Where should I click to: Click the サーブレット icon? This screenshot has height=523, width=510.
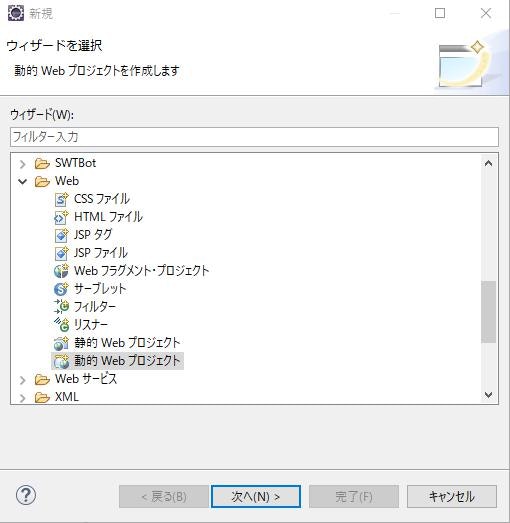(61, 289)
